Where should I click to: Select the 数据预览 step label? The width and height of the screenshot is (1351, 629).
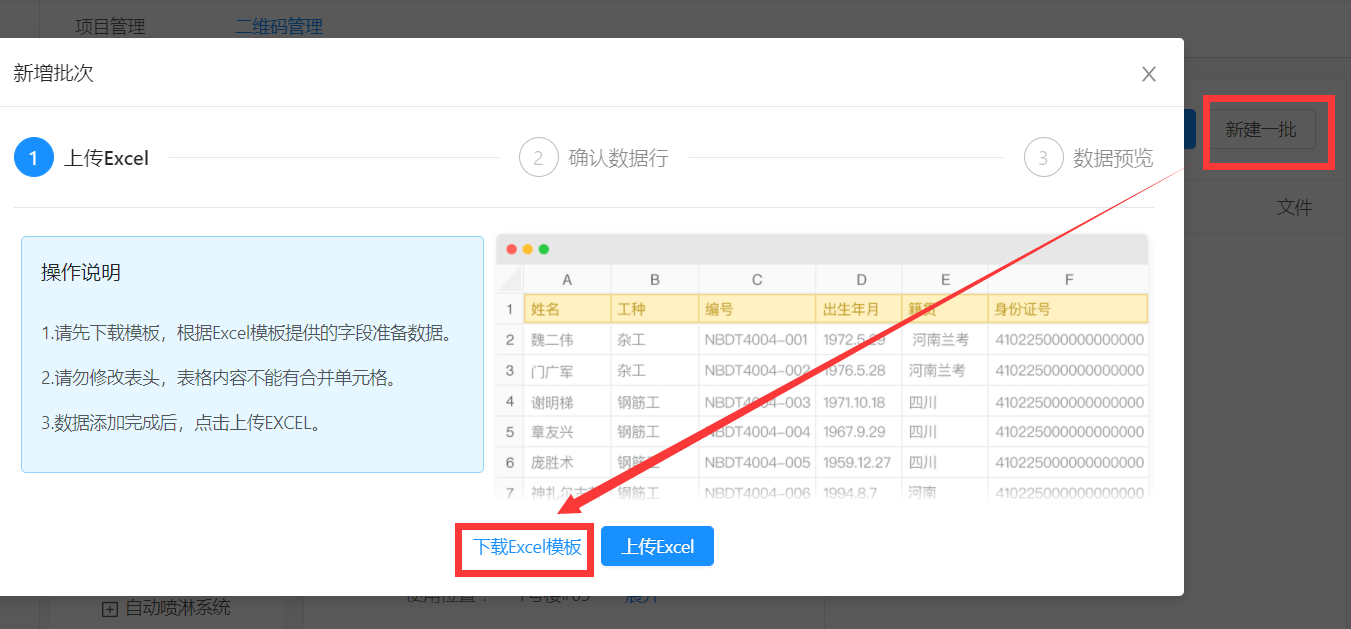click(1113, 158)
